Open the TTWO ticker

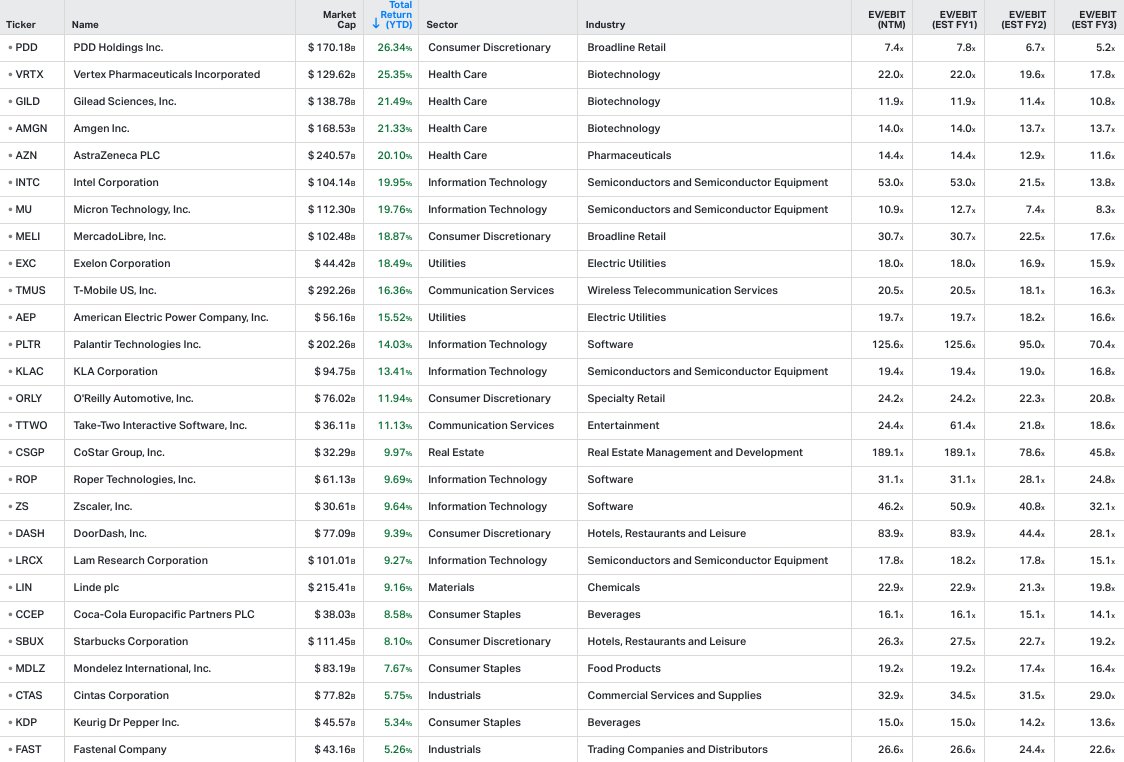point(32,426)
